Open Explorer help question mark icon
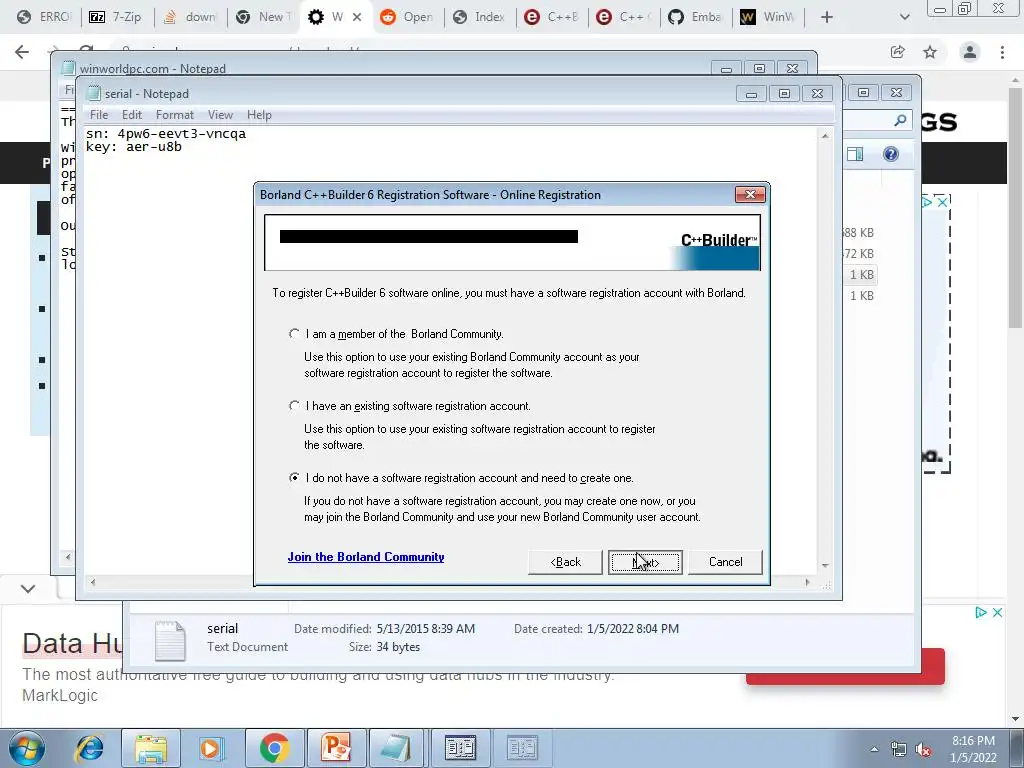Image resolution: width=1024 pixels, height=768 pixels. coord(891,154)
